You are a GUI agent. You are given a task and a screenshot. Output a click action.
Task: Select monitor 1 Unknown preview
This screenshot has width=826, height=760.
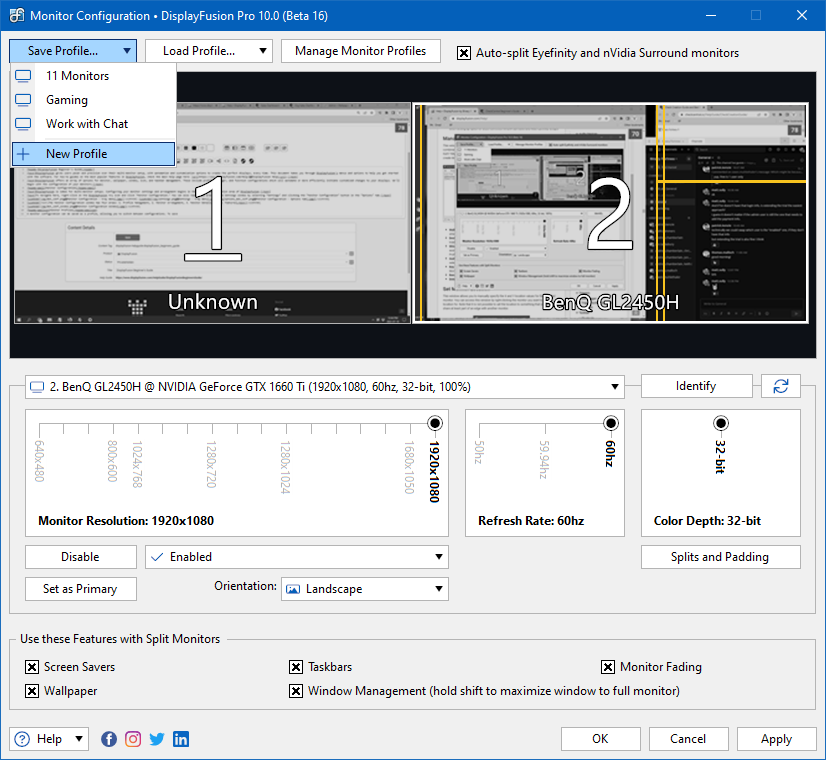tap(212, 213)
